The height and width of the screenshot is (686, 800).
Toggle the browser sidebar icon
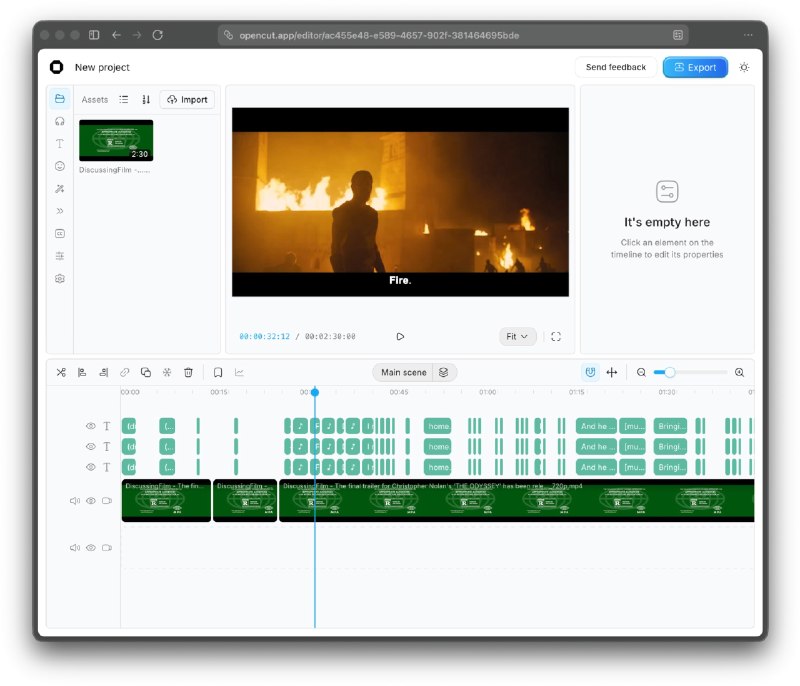coord(94,35)
